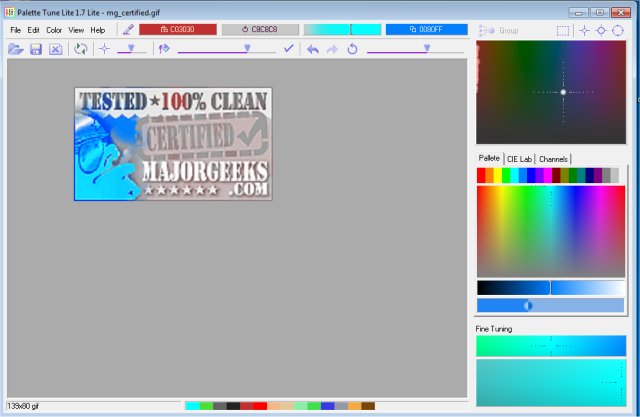Pick the peach swatch in bottom image palette

coord(273,406)
